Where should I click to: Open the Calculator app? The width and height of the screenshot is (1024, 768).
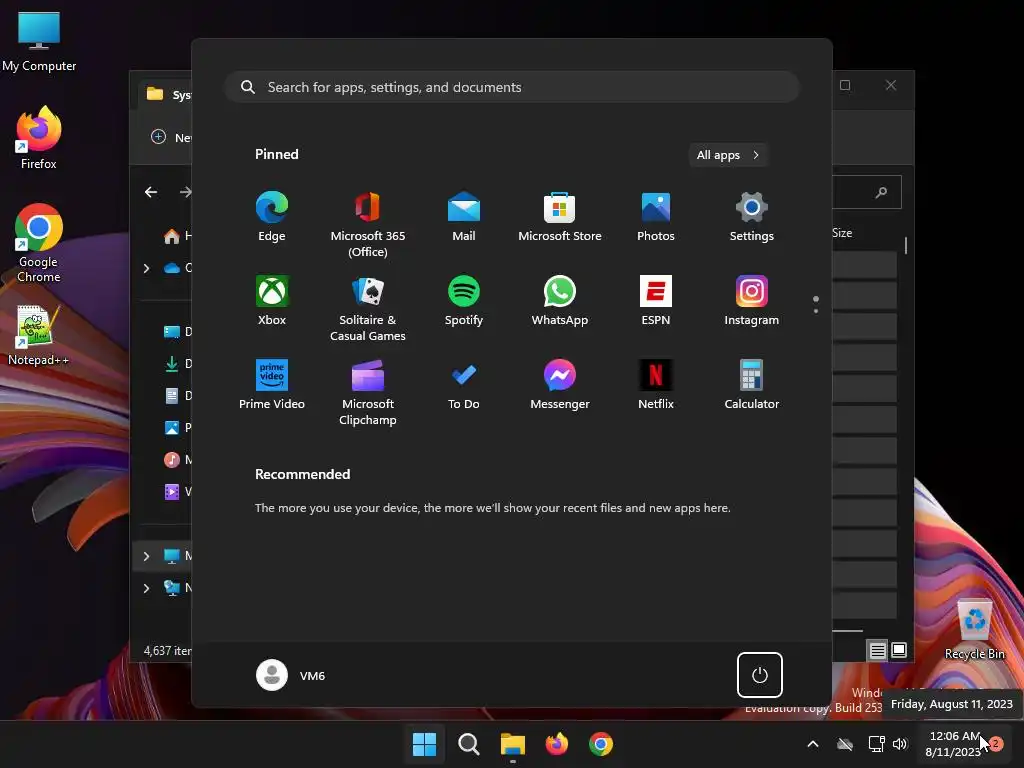click(x=752, y=385)
